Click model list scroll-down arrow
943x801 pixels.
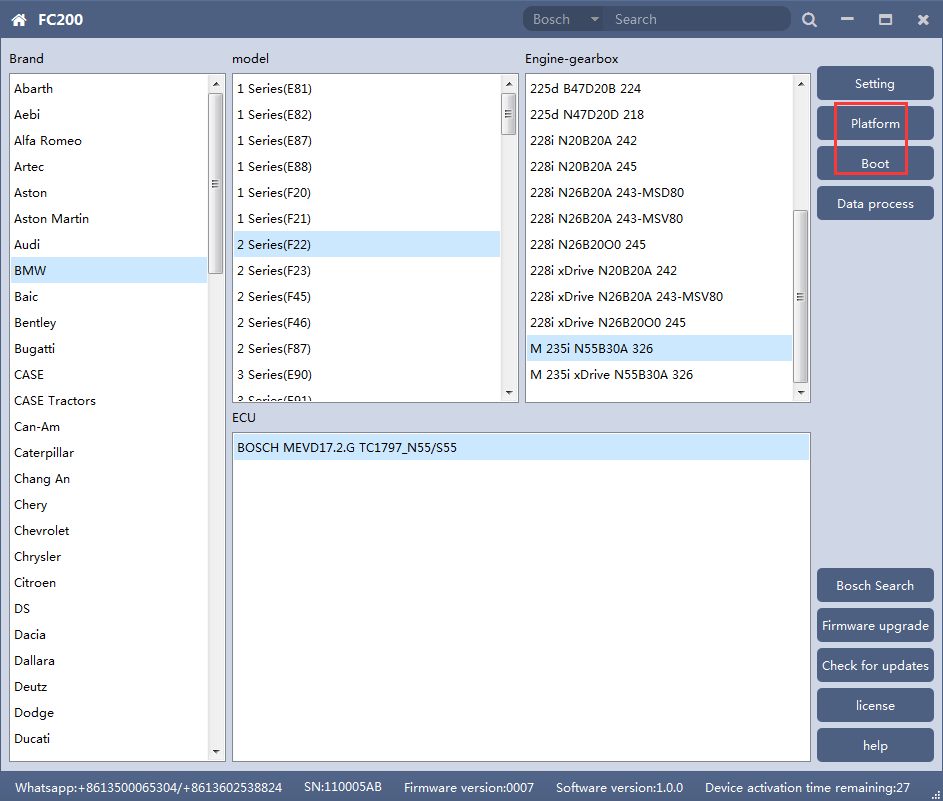point(509,393)
